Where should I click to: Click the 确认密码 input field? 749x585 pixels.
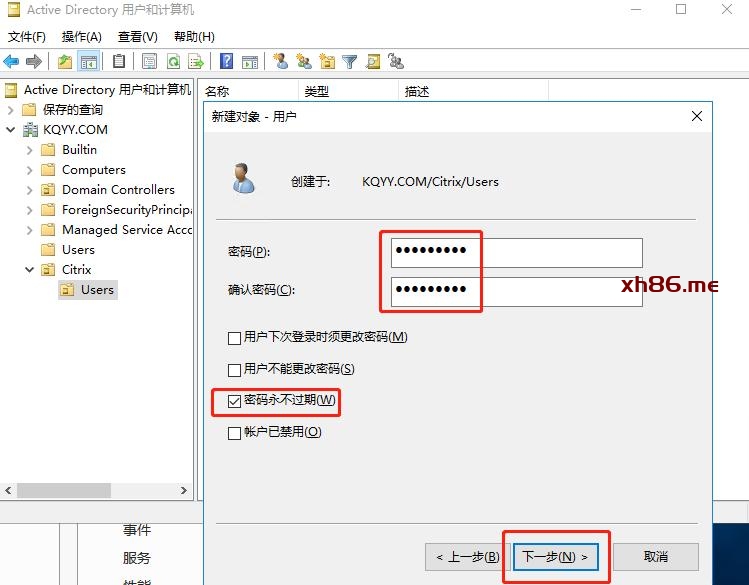click(x=516, y=290)
